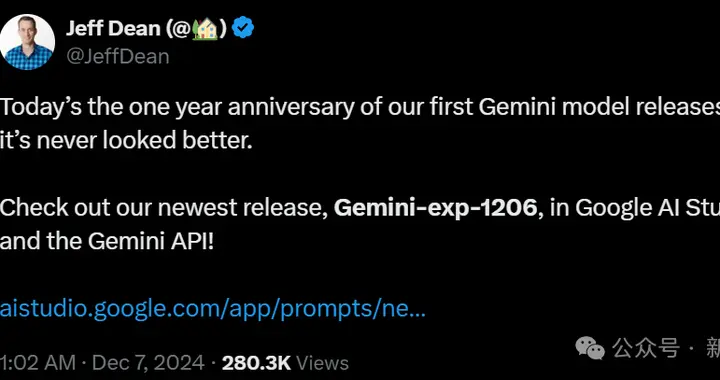This screenshot has height=380, width=720.
Task: Click the "公众号" watermark text
Action: coord(646,348)
